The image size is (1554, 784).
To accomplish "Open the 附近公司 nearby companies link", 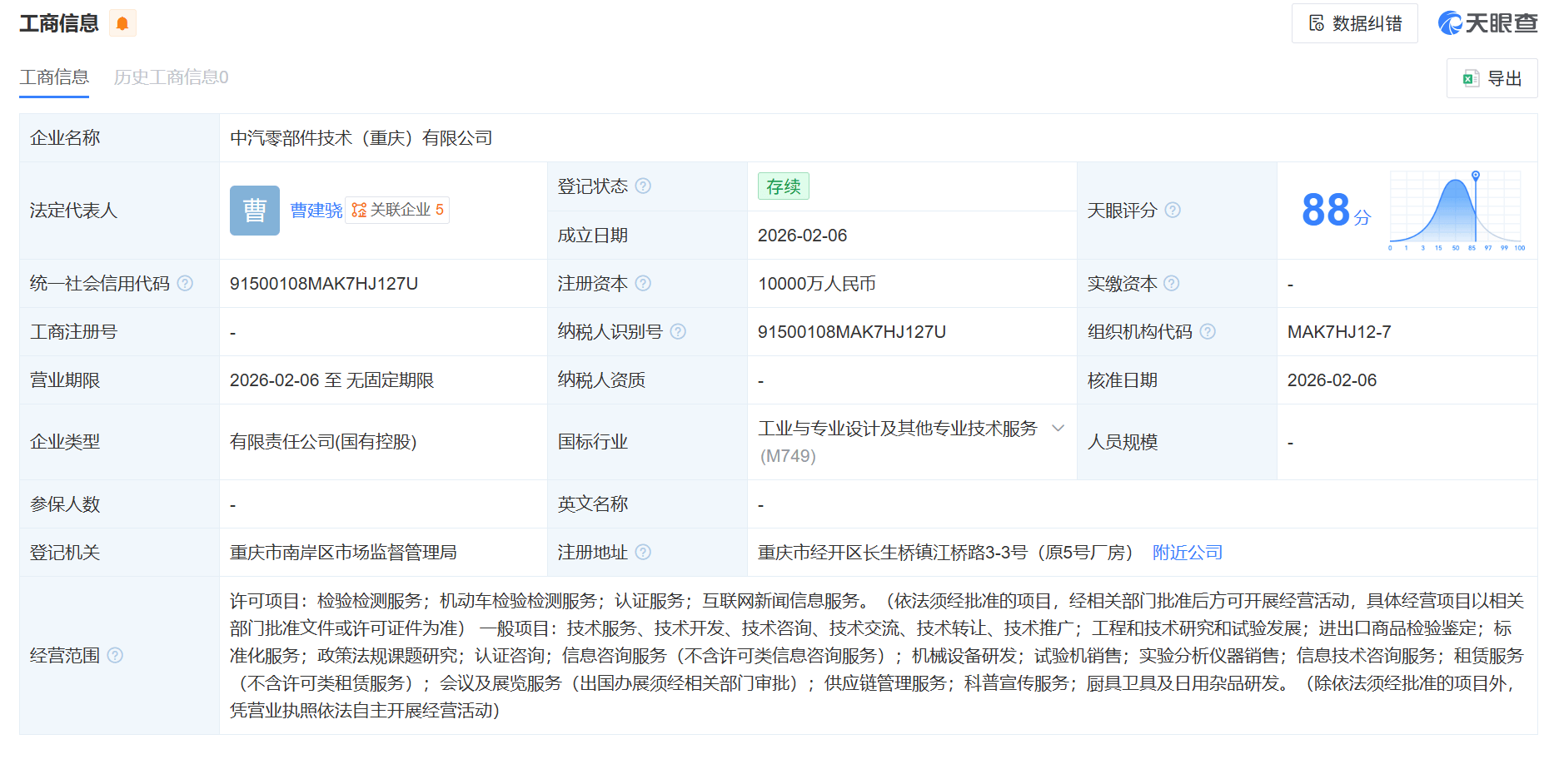I will point(1187,553).
